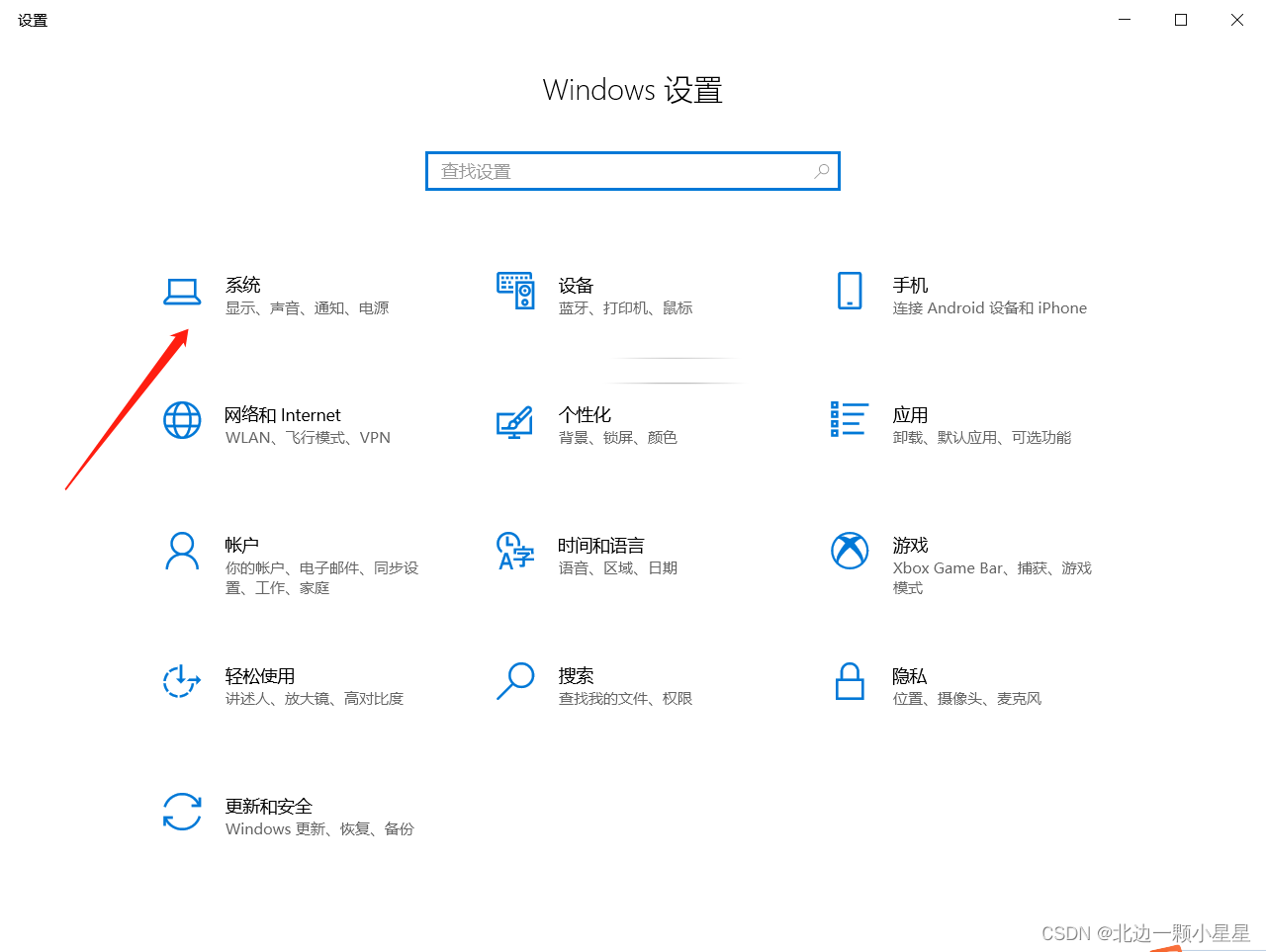
Task: Select the 设备 category title
Action: tap(576, 285)
